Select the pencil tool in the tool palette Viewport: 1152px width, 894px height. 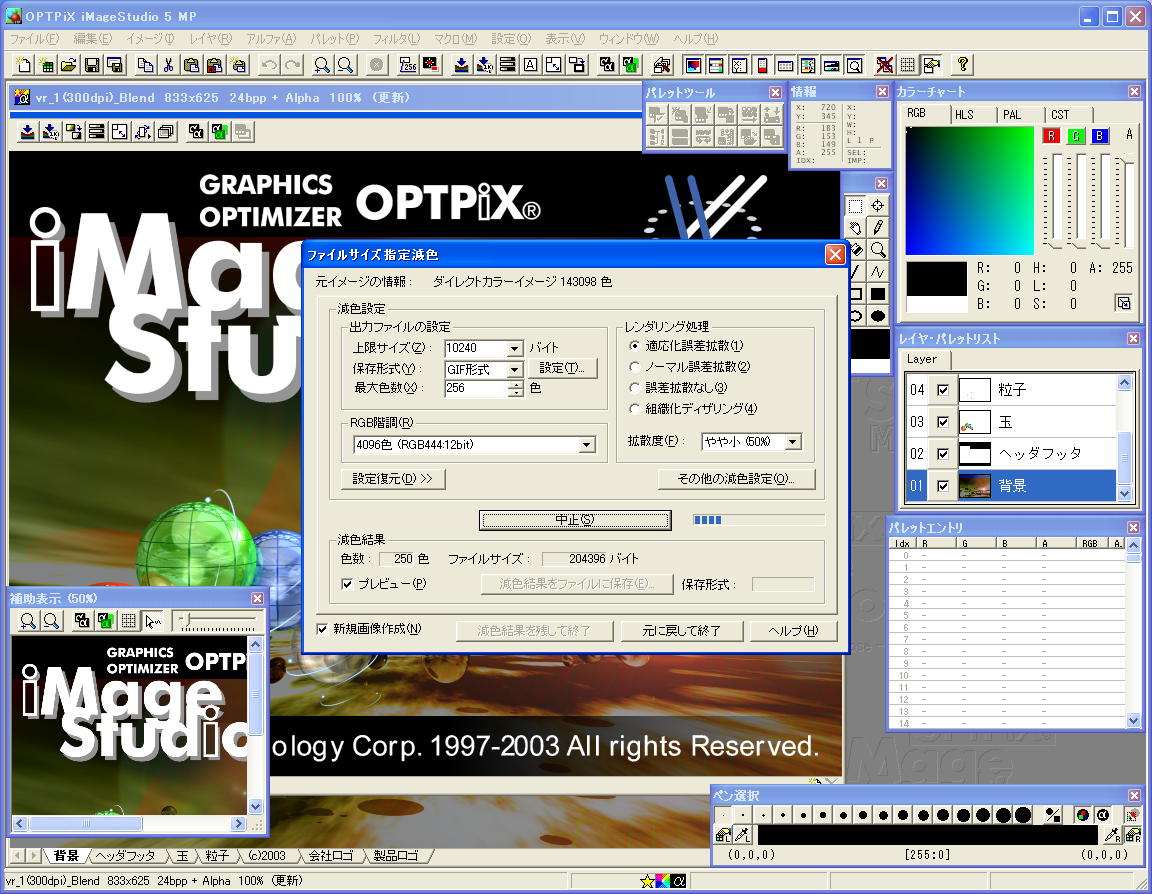pos(878,228)
